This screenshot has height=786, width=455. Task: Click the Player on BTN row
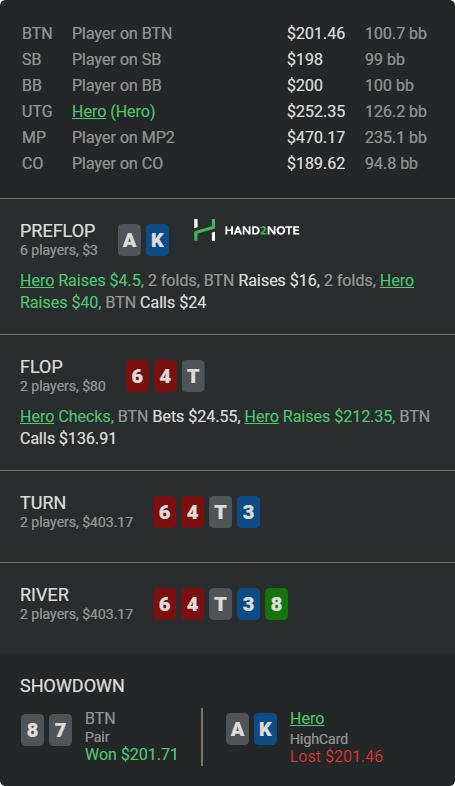pyautogui.click(x=228, y=33)
